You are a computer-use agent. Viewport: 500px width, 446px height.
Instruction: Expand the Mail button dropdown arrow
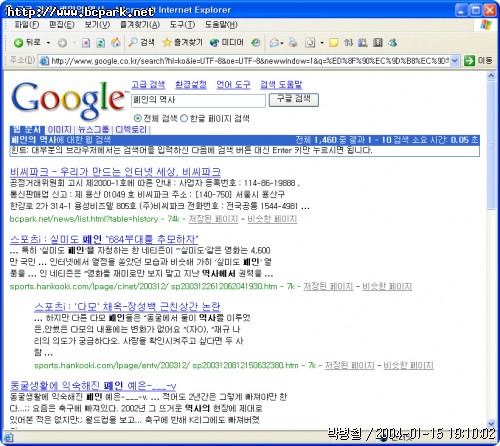pyautogui.click(x=282, y=43)
